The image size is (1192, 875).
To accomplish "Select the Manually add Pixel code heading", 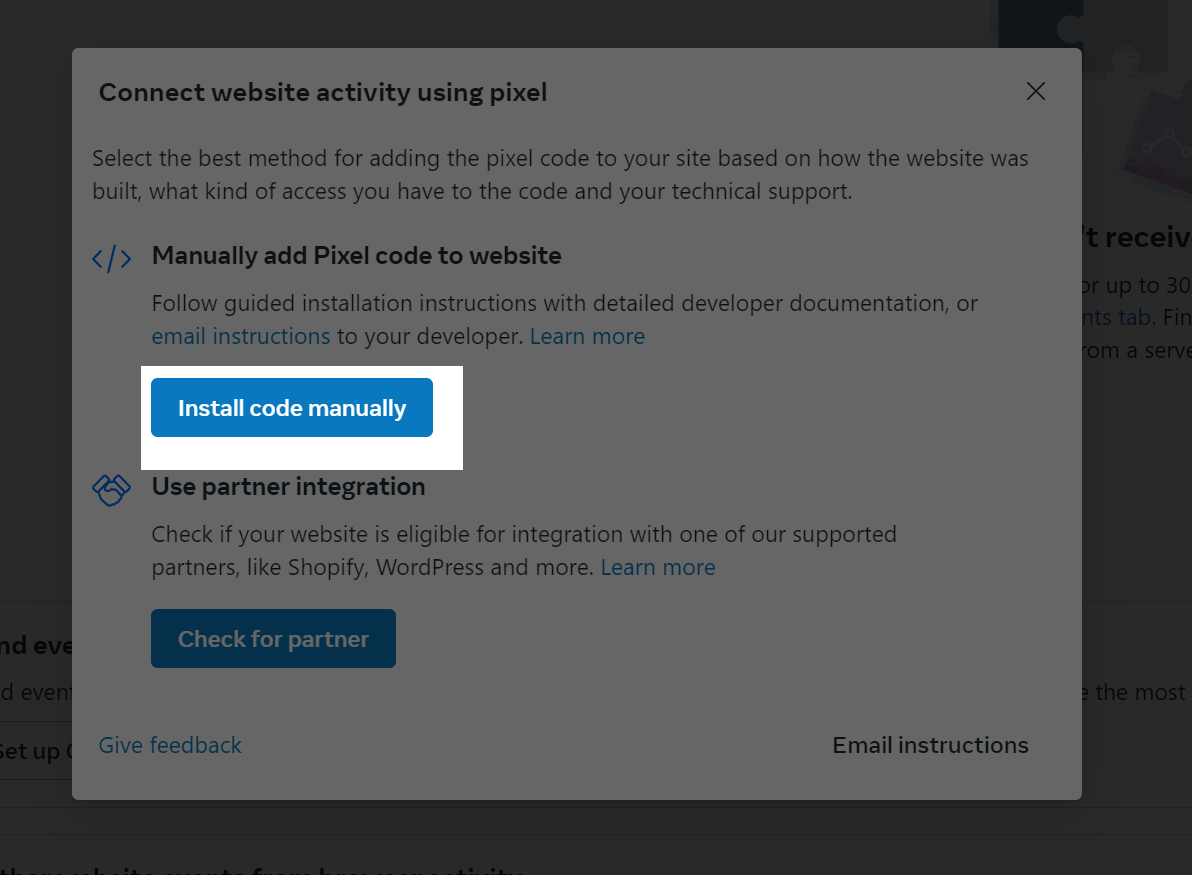I will pos(357,255).
